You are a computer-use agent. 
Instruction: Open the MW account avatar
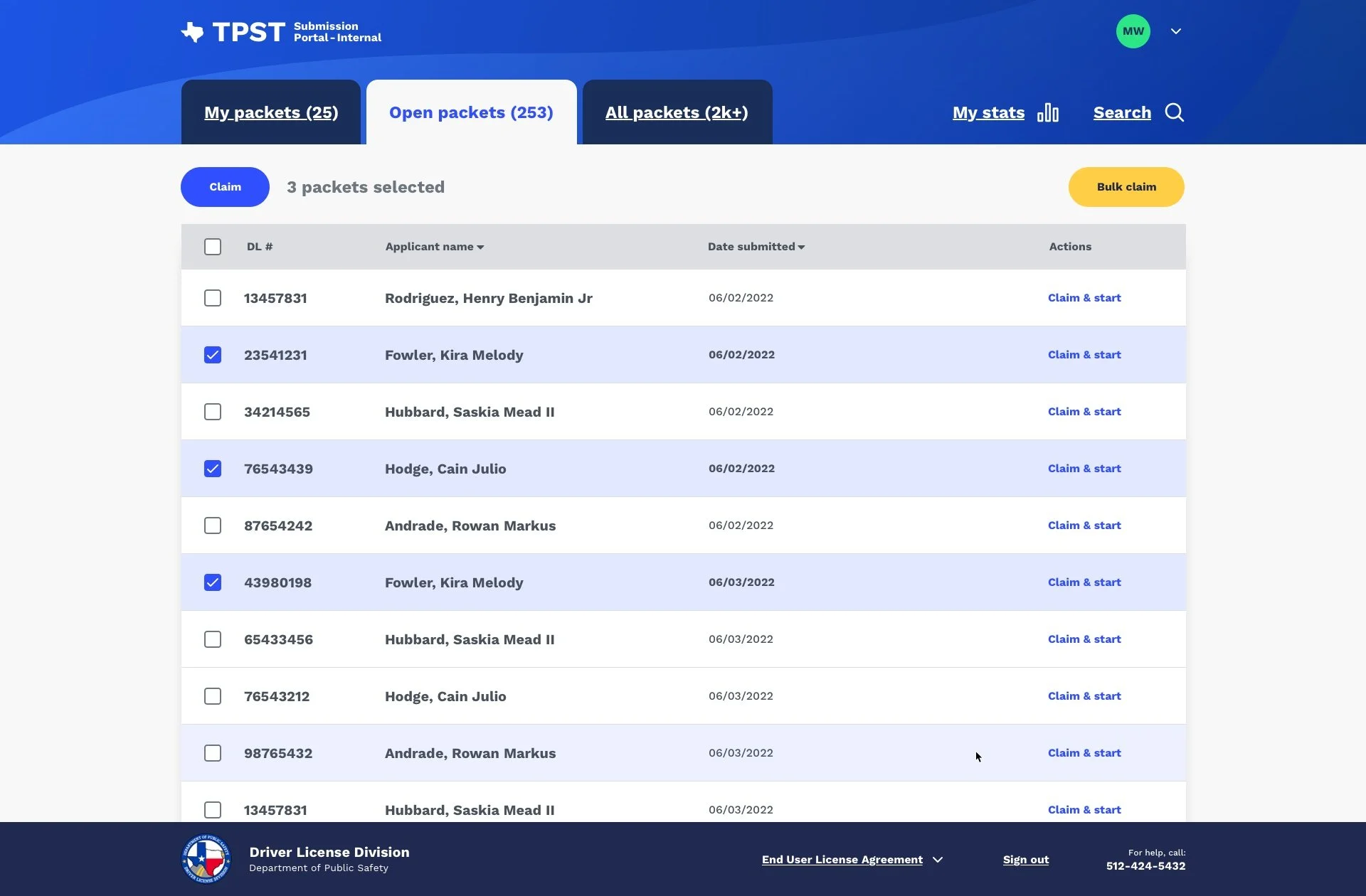[x=1132, y=31]
